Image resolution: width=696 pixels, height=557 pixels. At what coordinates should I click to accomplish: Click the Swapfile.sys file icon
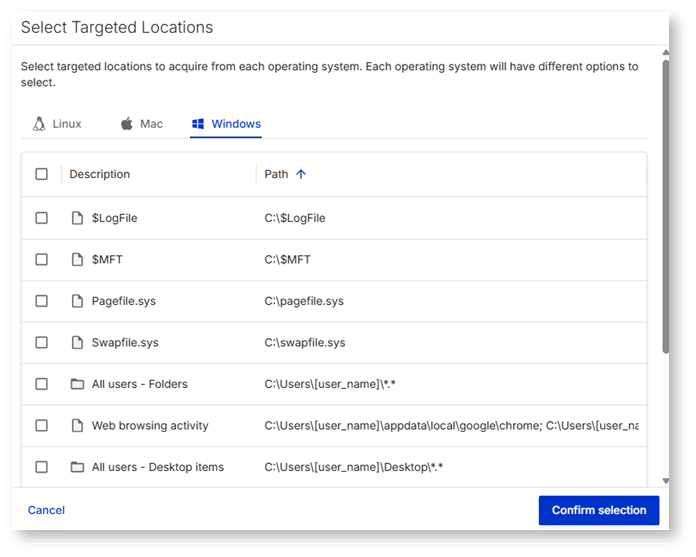click(x=77, y=343)
